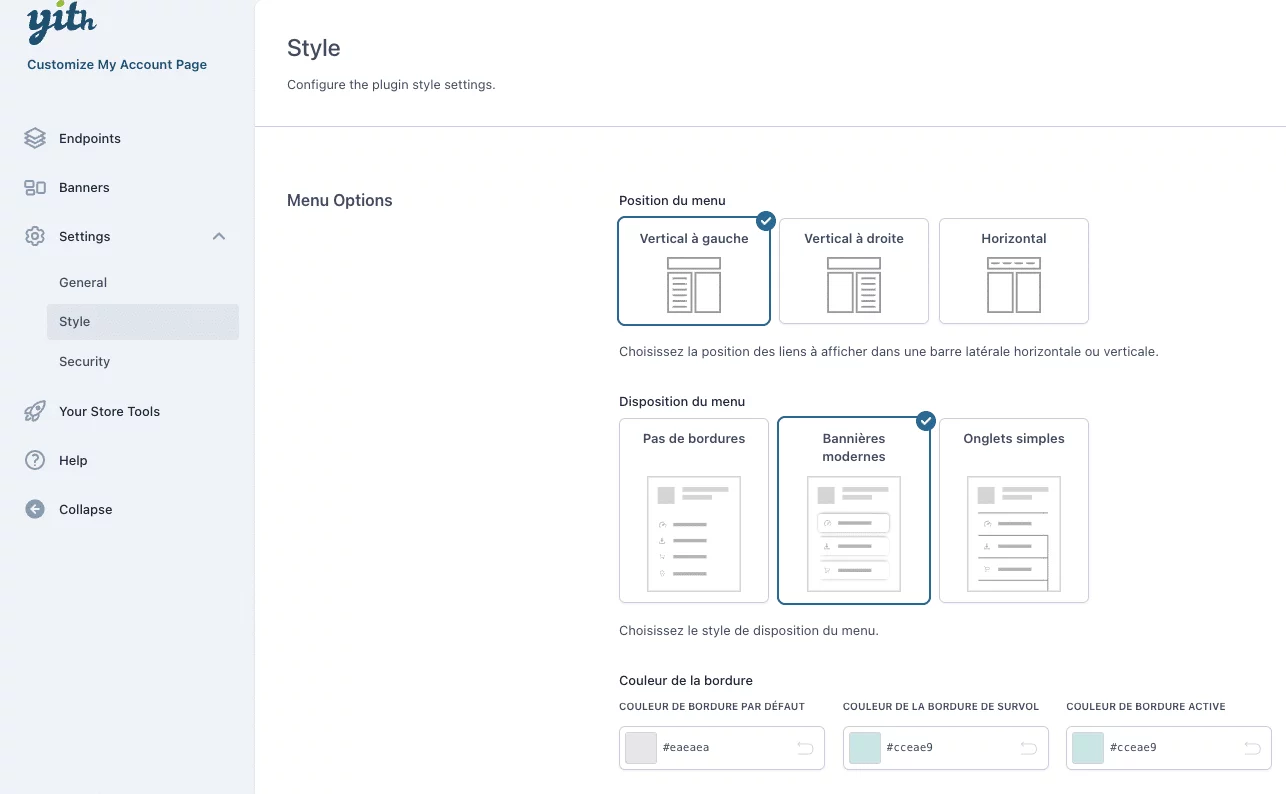Collapse the sidebar navigation
This screenshot has height=794, width=1286.
point(85,509)
